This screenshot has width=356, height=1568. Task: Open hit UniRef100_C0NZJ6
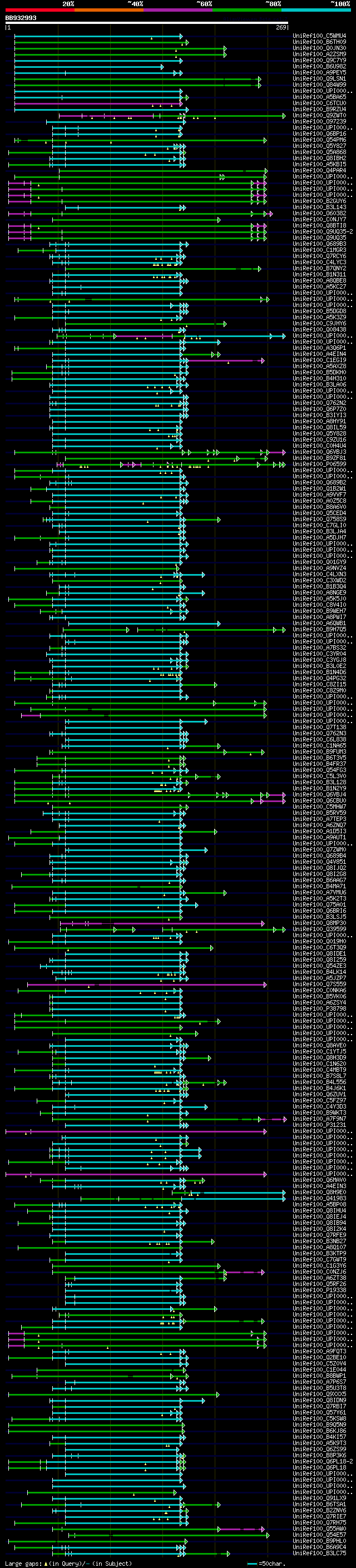[319, 1272]
